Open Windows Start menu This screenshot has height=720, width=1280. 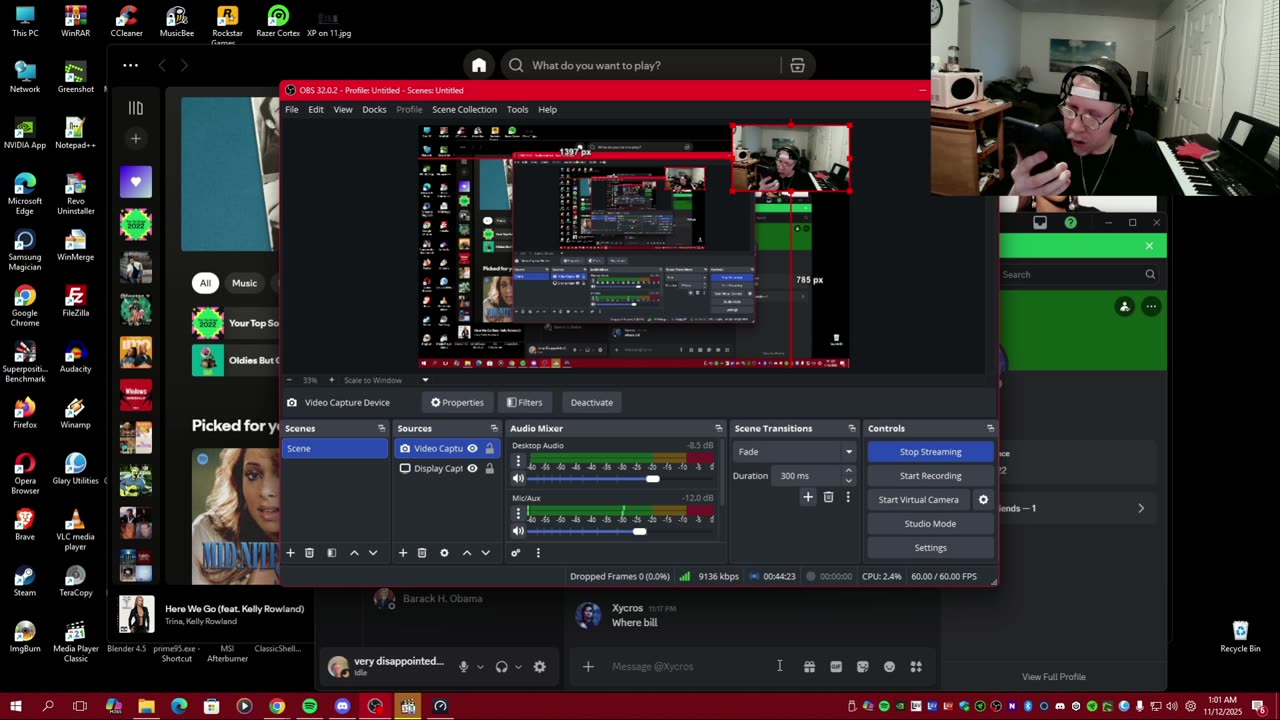click(16, 707)
